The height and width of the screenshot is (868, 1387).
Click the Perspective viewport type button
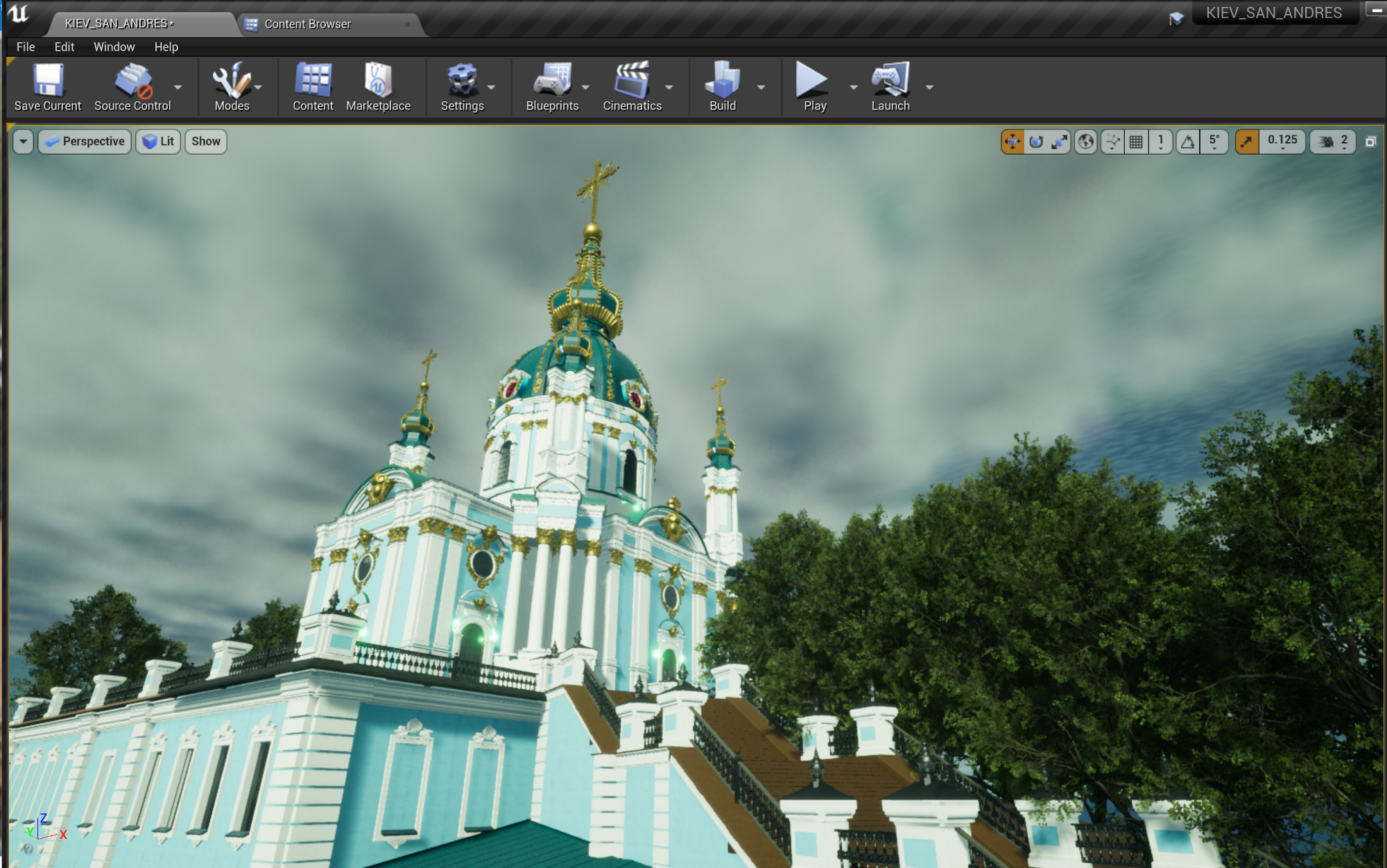pos(85,141)
